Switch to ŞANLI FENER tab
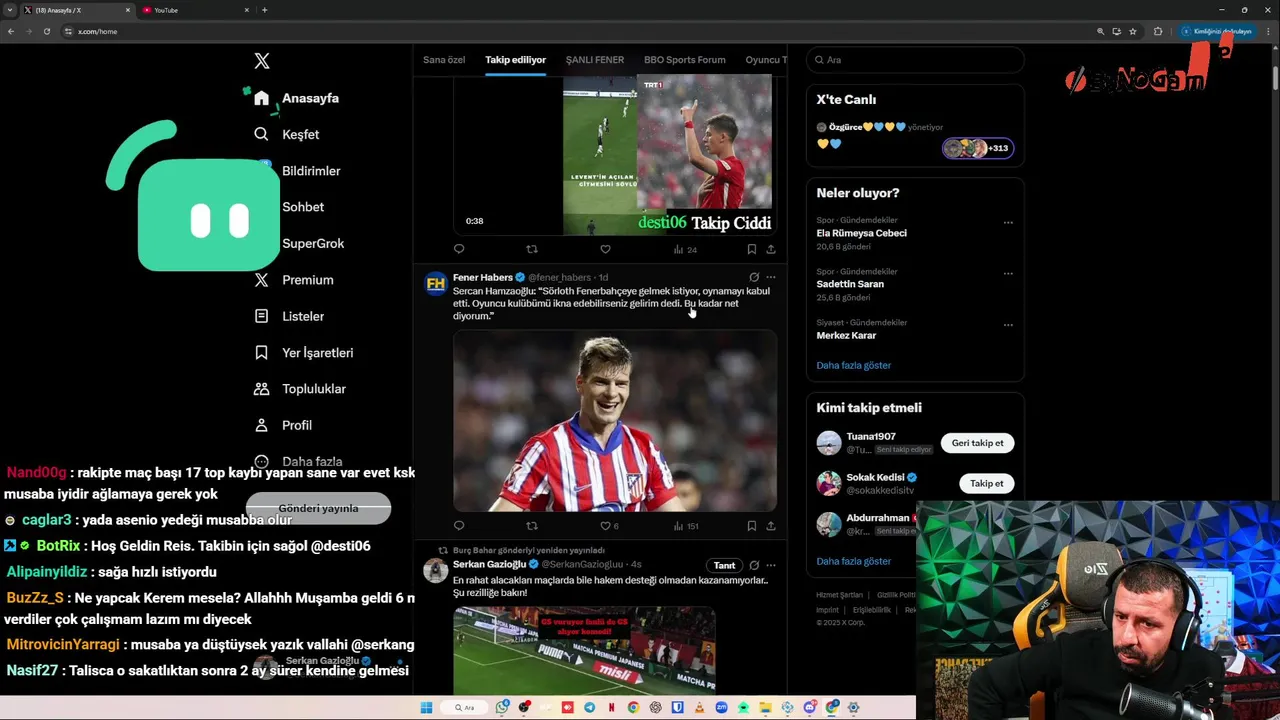 point(595,60)
